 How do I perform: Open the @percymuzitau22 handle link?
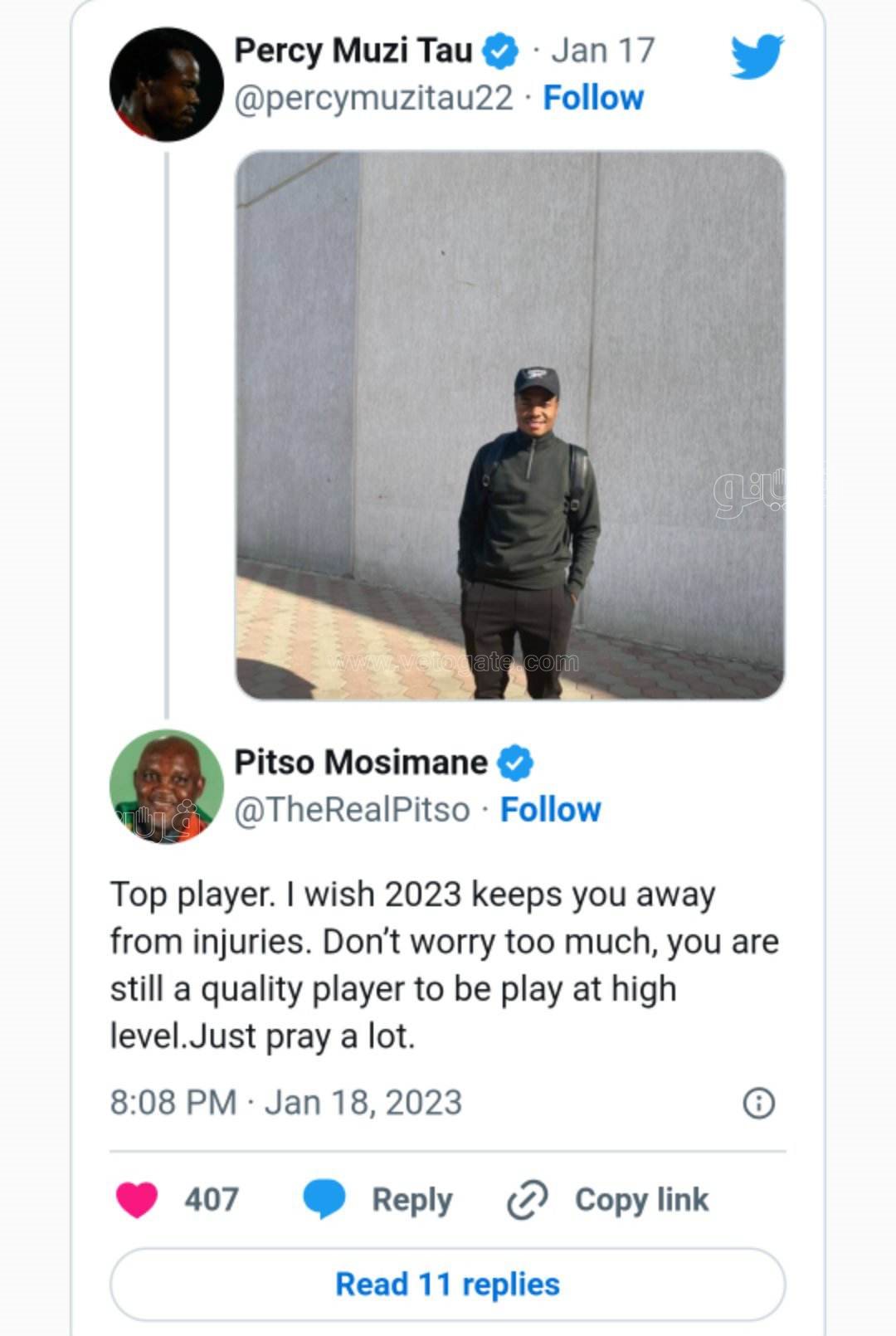(374, 98)
